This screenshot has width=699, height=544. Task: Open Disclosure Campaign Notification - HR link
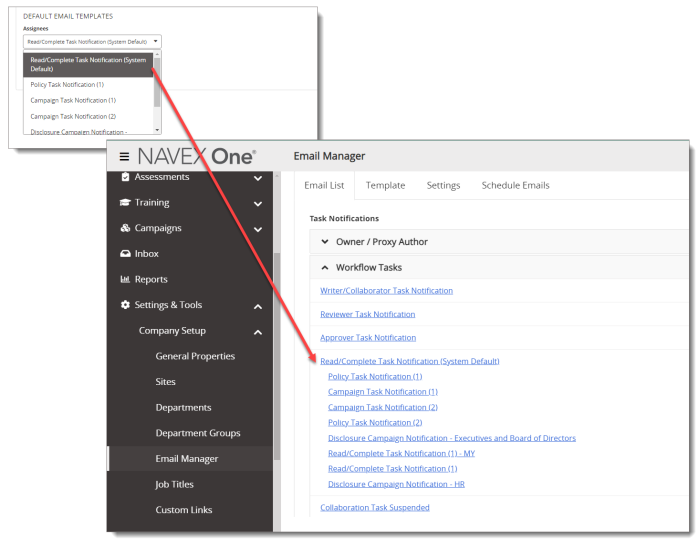pyautogui.click(x=396, y=484)
